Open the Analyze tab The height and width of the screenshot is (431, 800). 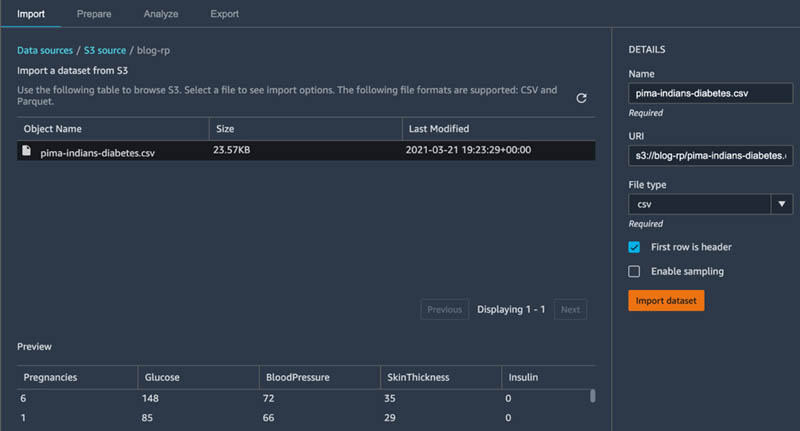[x=161, y=14]
